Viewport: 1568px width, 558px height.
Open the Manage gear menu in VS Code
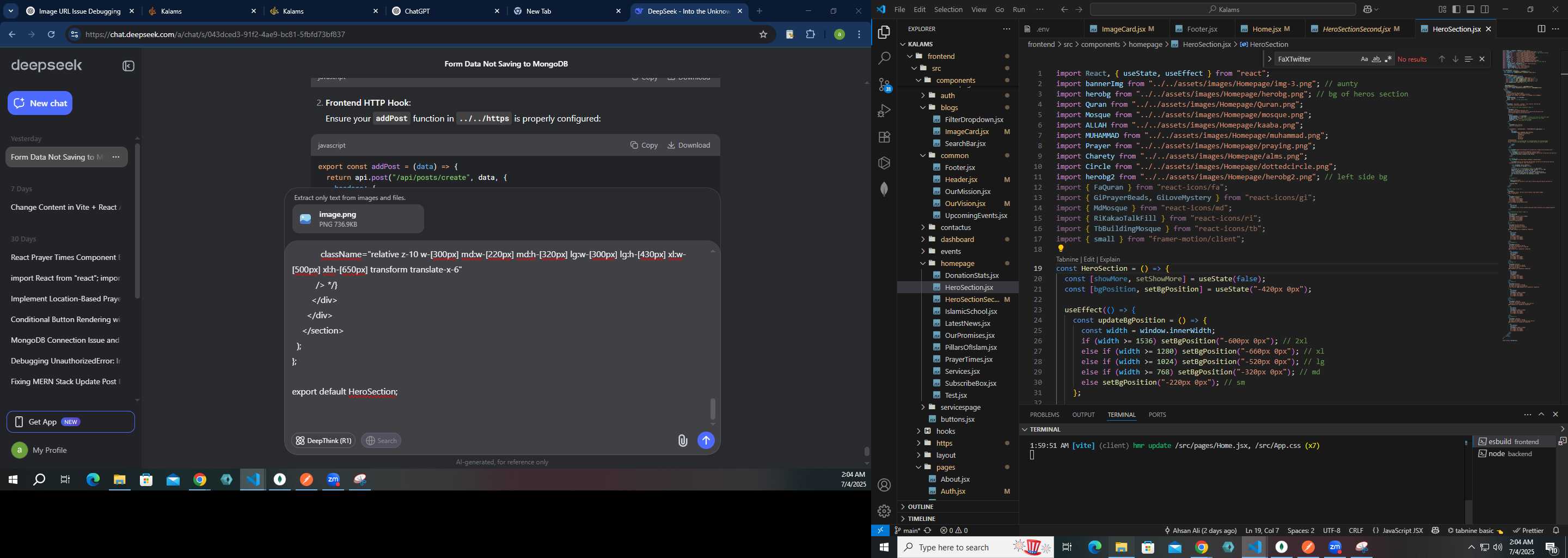(884, 511)
